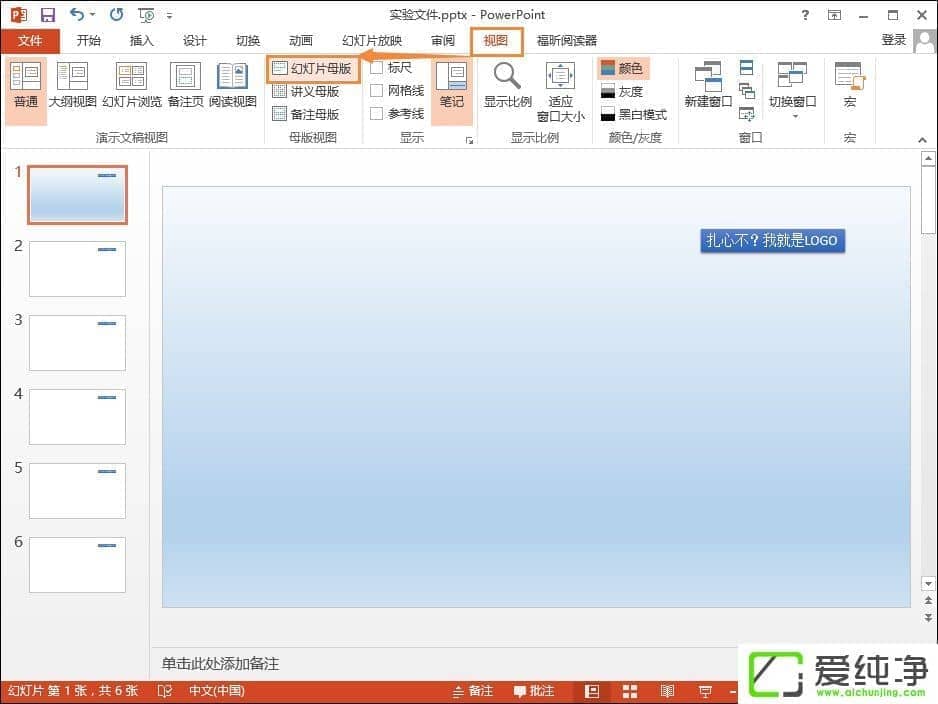Viewport: 938px width, 704px height.
Task: Switch display to 灰度 (Grayscale) mode
Action: tap(629, 91)
